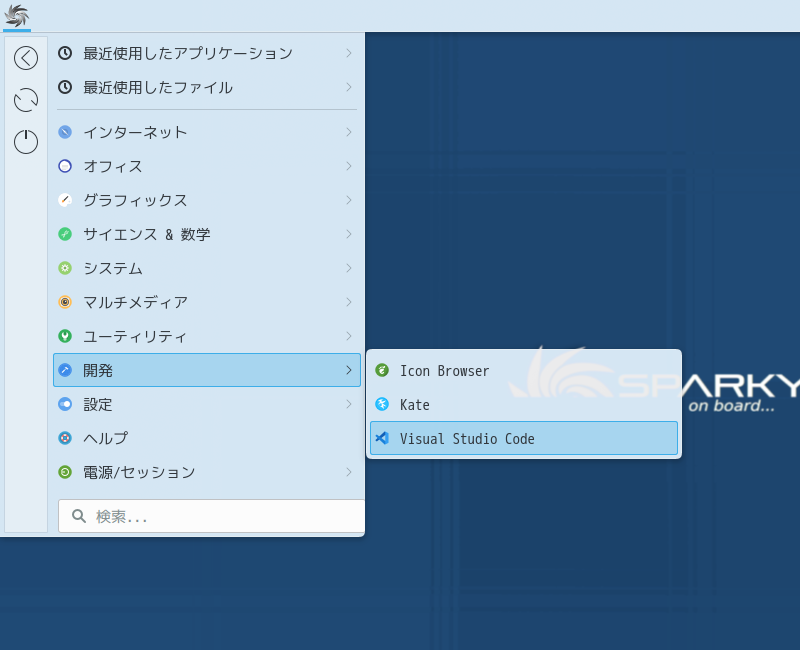
Task: Click the マルチメディア orange icon
Action: click(65, 302)
